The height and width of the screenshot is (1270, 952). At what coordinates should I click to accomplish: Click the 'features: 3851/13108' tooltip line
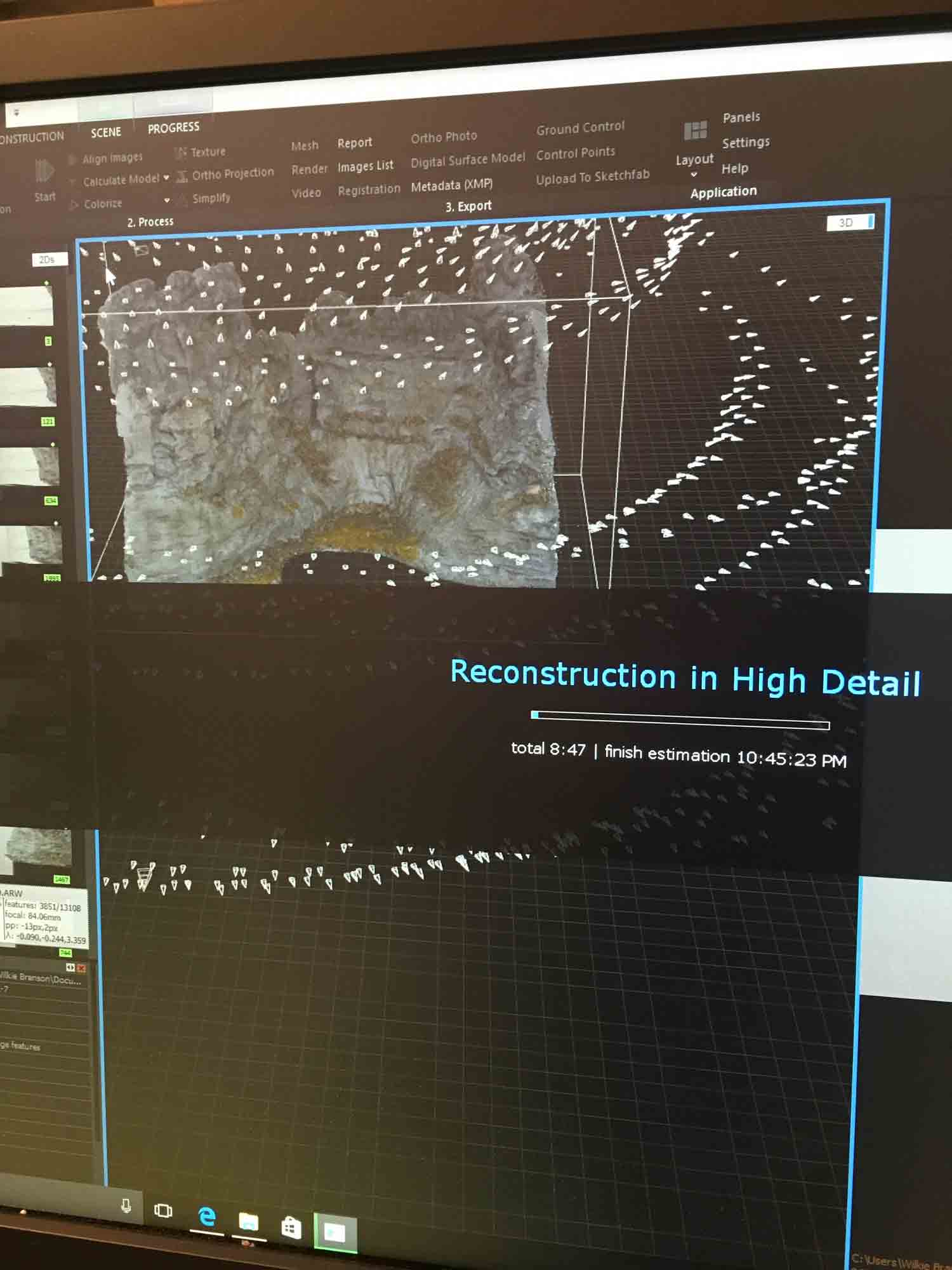43,906
